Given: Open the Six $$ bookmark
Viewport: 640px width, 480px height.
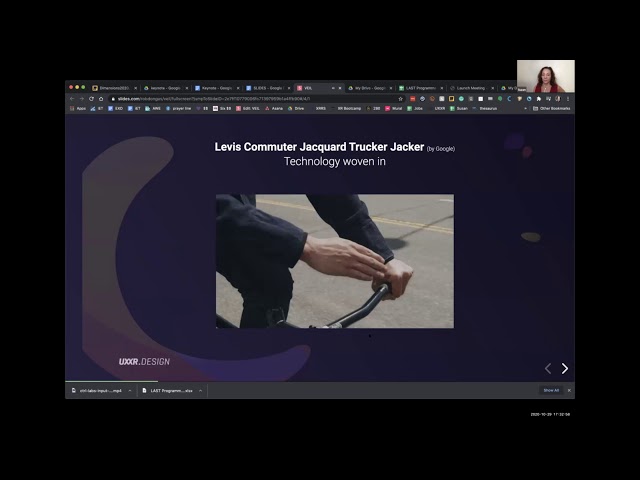Looking at the screenshot, I should [222, 109].
